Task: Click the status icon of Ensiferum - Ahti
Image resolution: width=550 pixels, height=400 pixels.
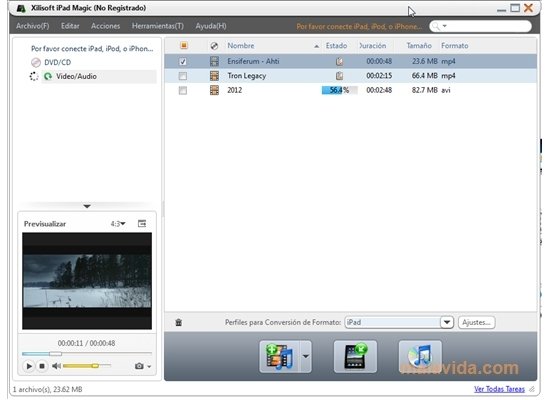Action: click(339, 61)
